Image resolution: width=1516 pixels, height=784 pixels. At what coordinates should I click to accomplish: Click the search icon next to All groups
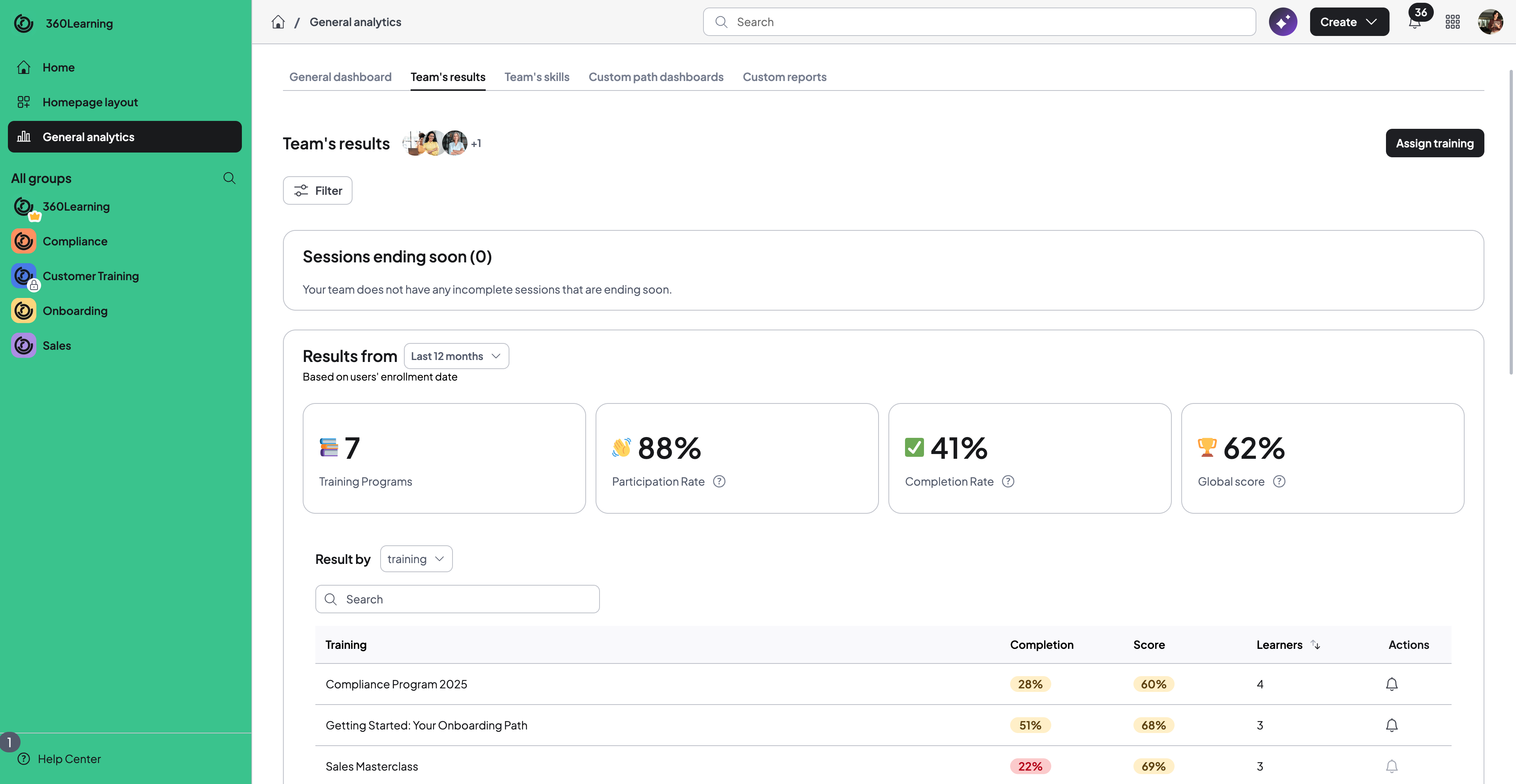click(x=230, y=178)
